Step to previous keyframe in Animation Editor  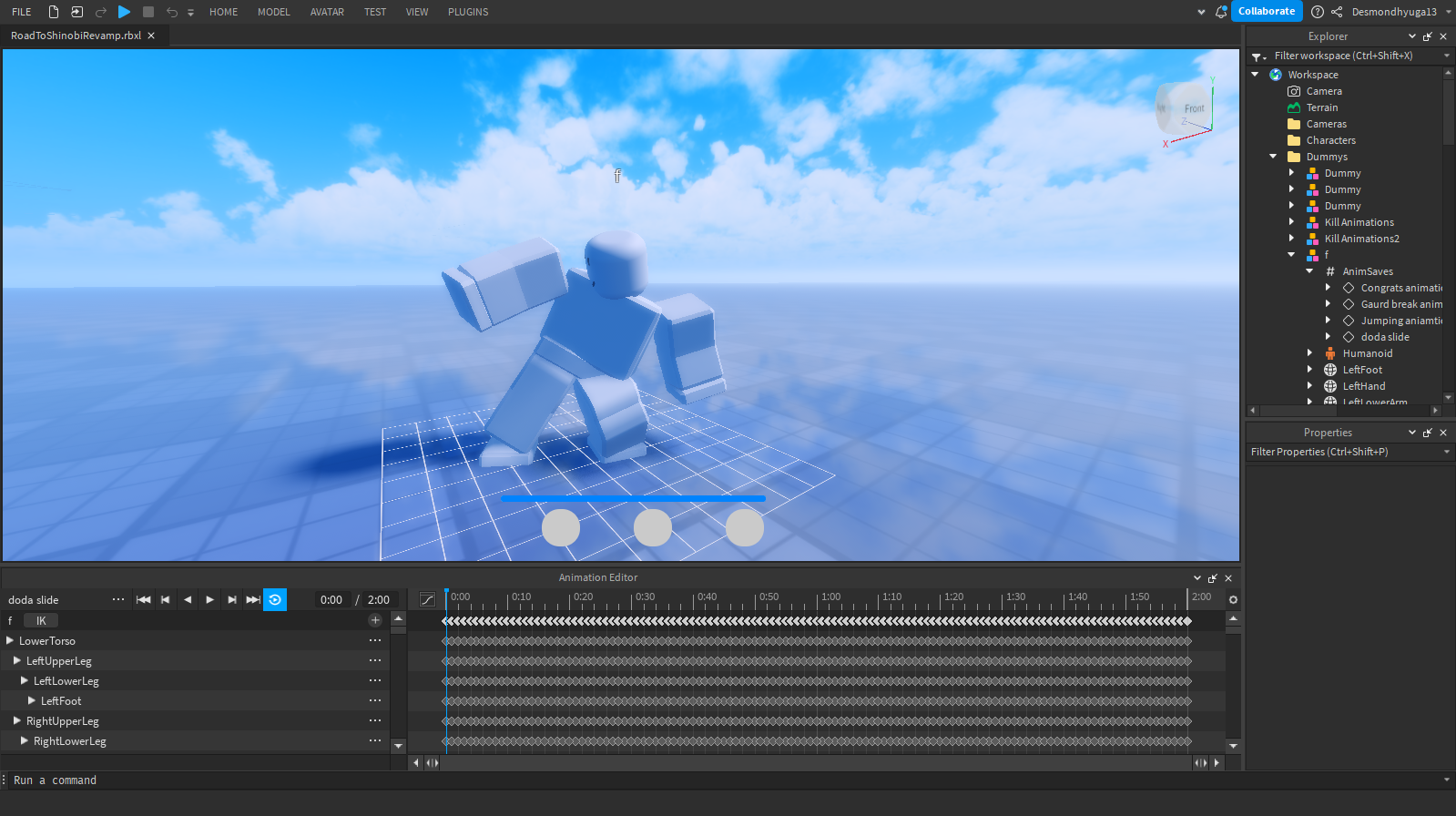[x=165, y=599]
